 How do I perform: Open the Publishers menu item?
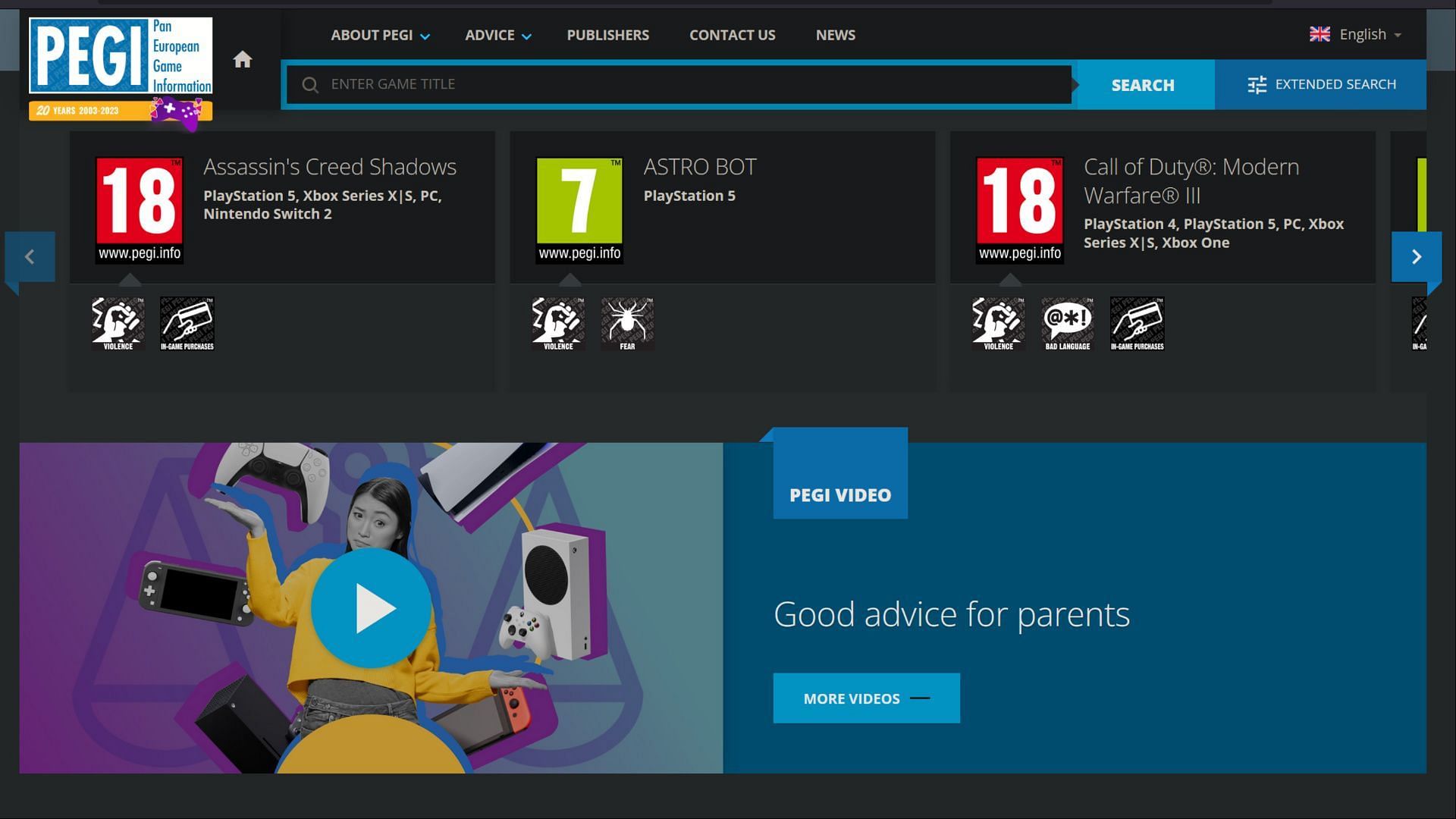[x=607, y=35]
